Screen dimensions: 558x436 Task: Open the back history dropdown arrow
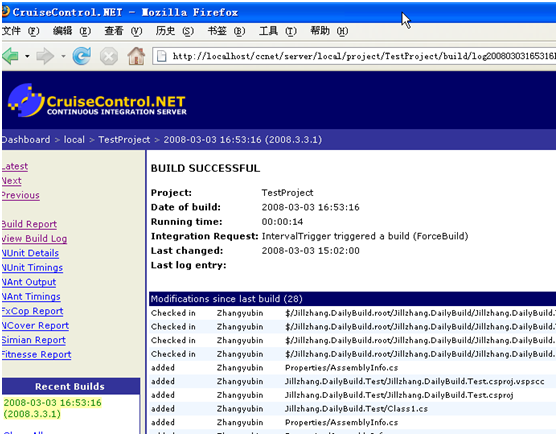pyautogui.click(x=27, y=56)
